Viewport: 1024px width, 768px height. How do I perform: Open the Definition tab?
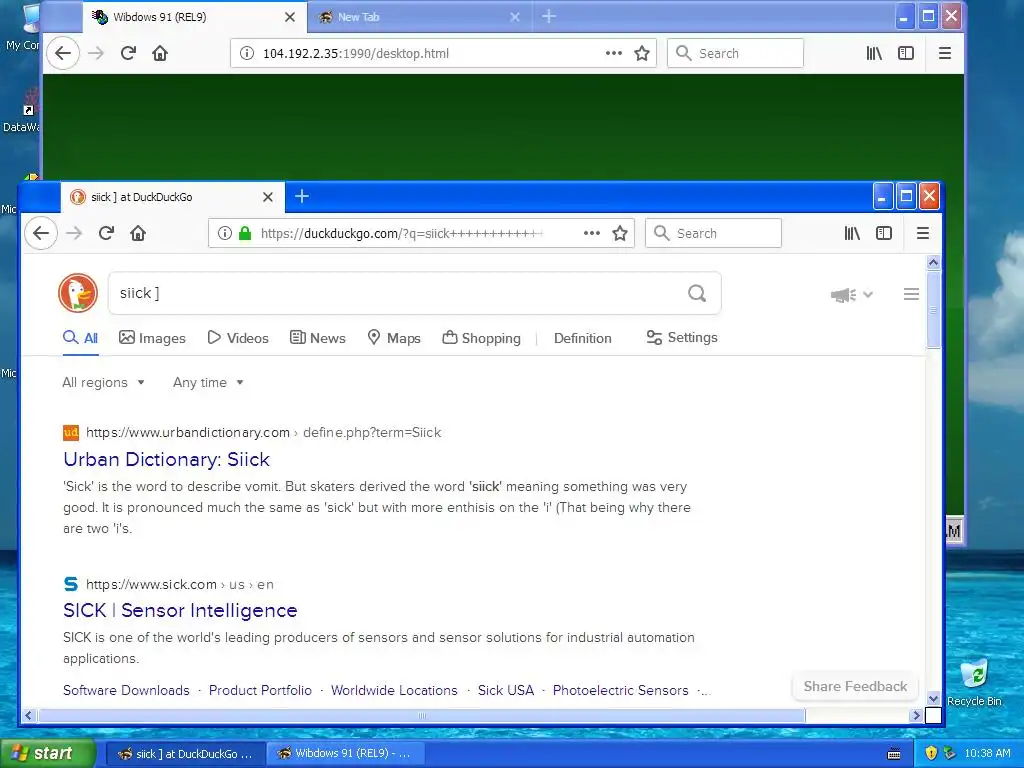[583, 338]
